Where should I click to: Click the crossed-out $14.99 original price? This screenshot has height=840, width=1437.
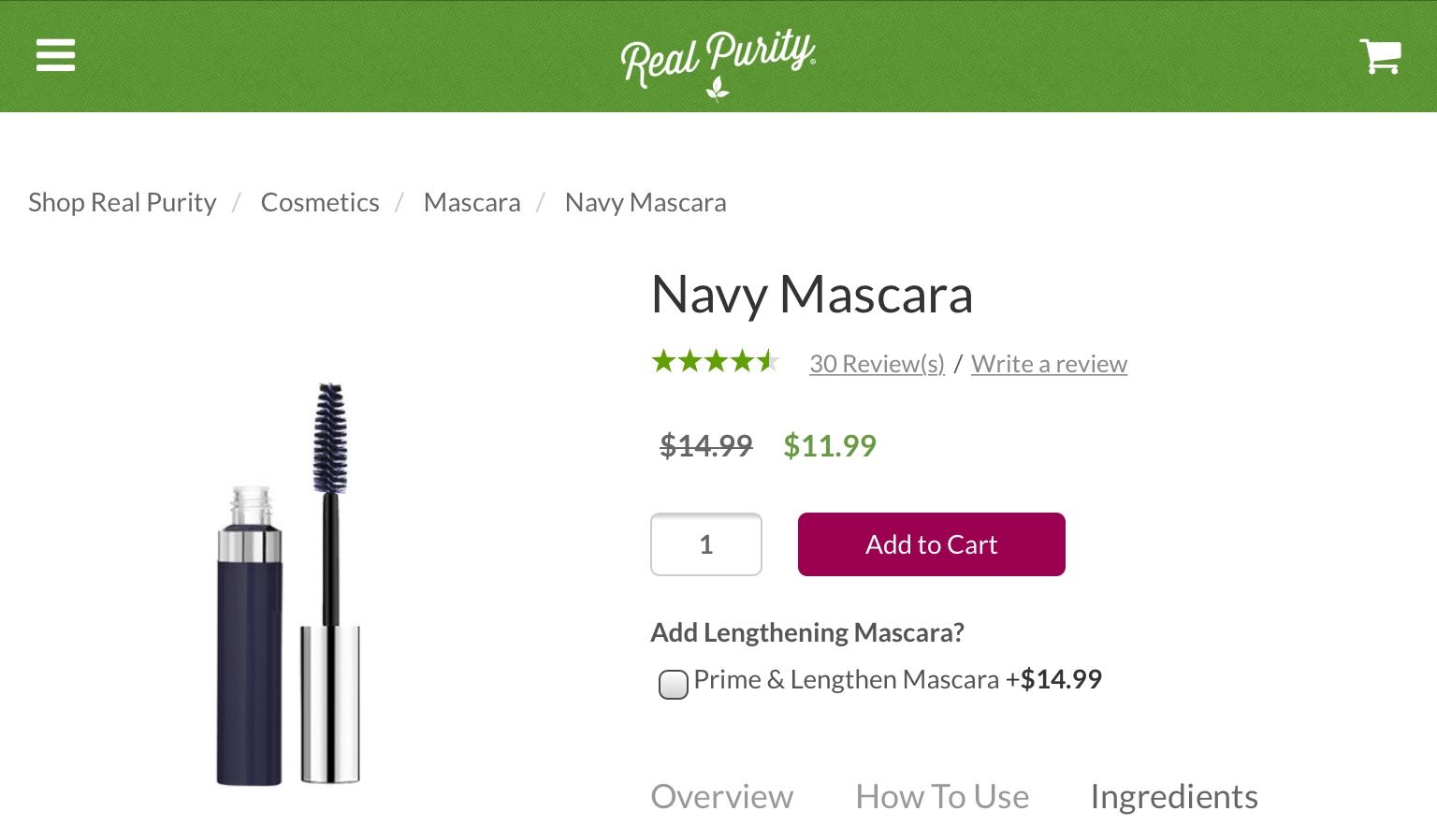click(x=705, y=446)
